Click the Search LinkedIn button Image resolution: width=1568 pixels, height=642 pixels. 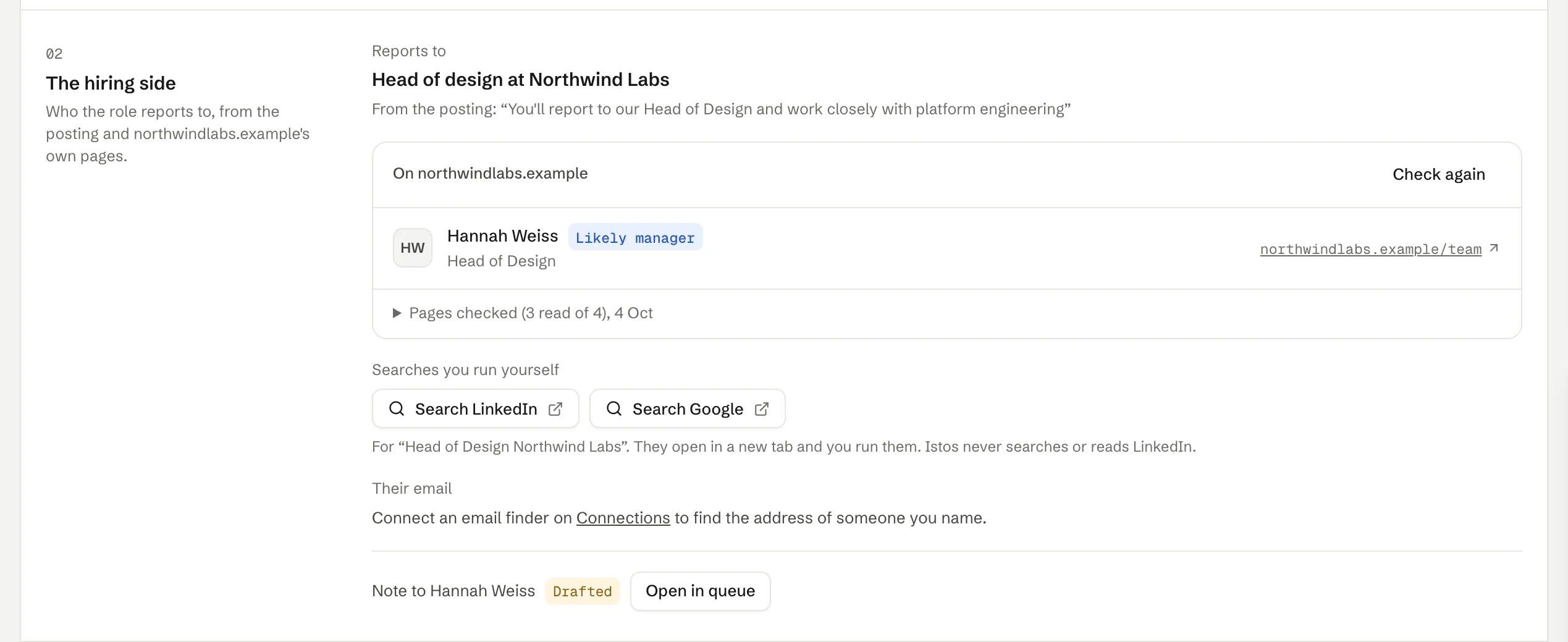coord(475,408)
